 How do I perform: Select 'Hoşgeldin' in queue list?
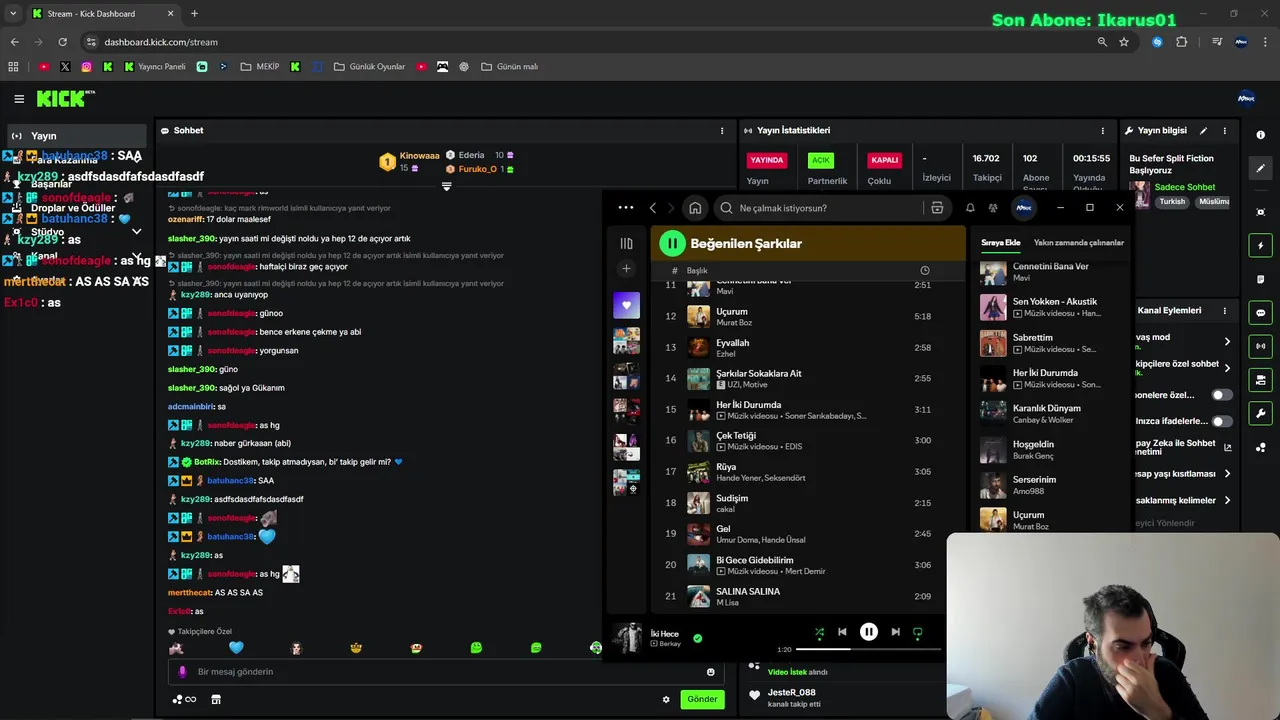pyautogui.click(x=1052, y=450)
